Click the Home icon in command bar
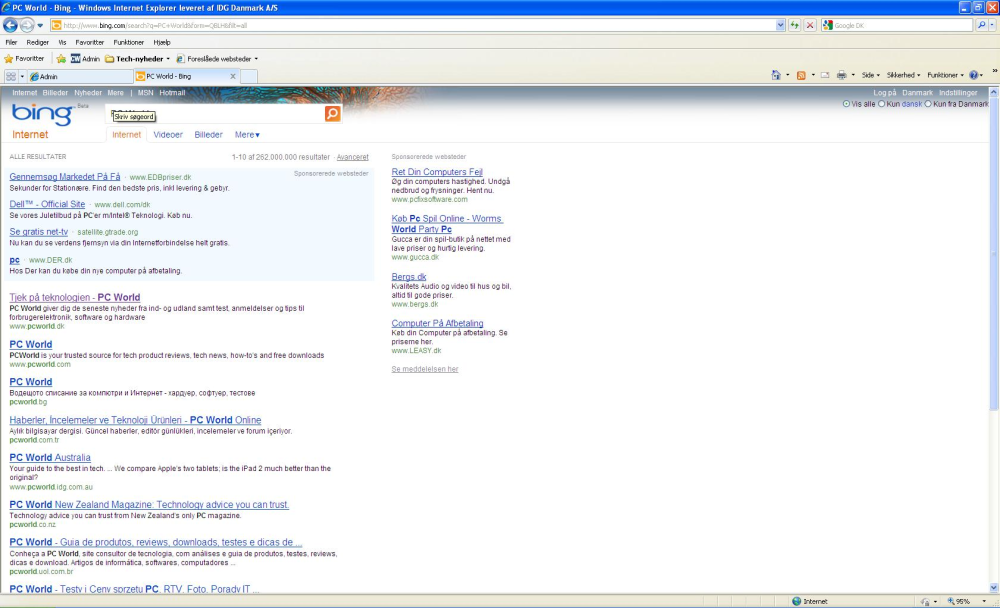 776,75
